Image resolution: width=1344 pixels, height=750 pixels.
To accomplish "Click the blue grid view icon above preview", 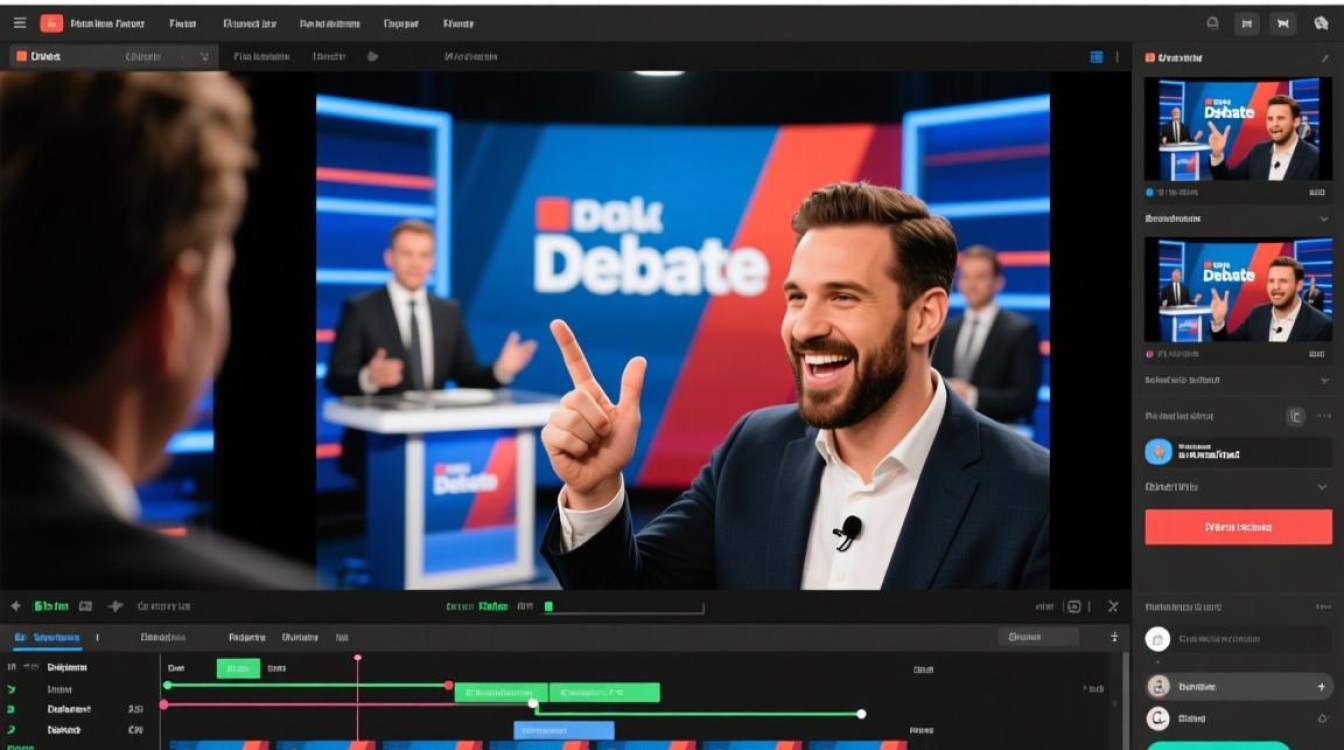I will pos(1096,57).
